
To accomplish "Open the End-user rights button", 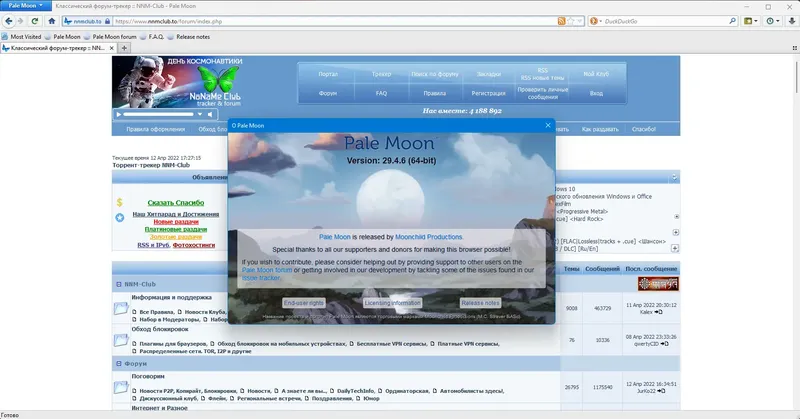I will [x=304, y=303].
